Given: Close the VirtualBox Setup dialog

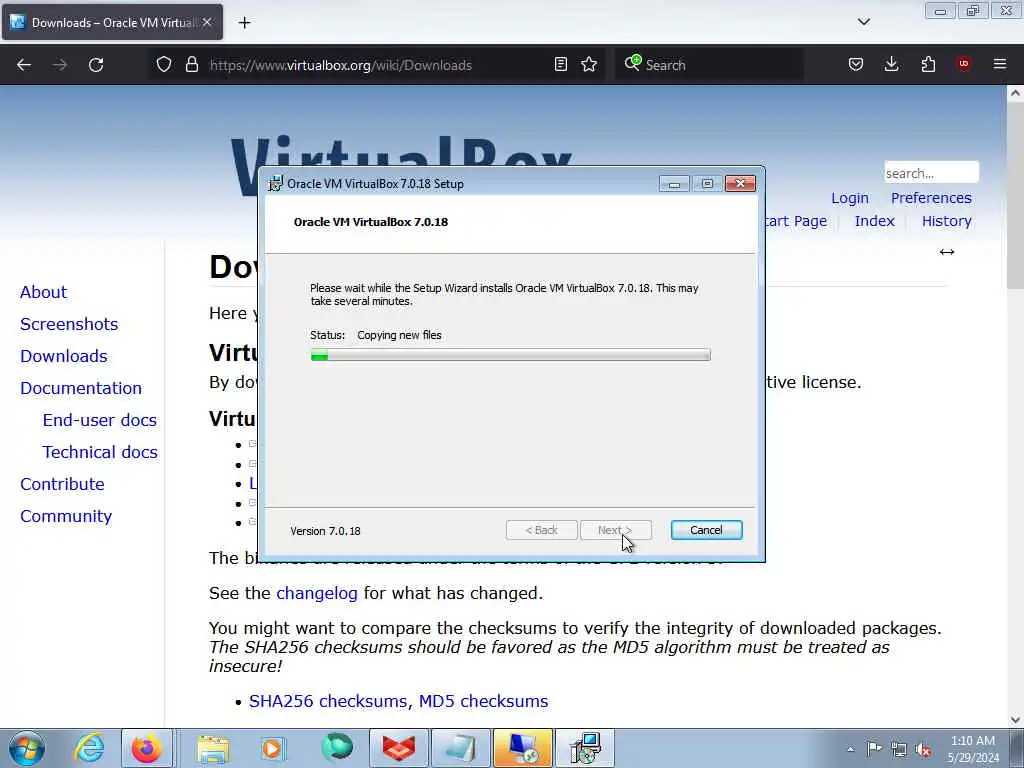Looking at the screenshot, I should [x=740, y=184].
